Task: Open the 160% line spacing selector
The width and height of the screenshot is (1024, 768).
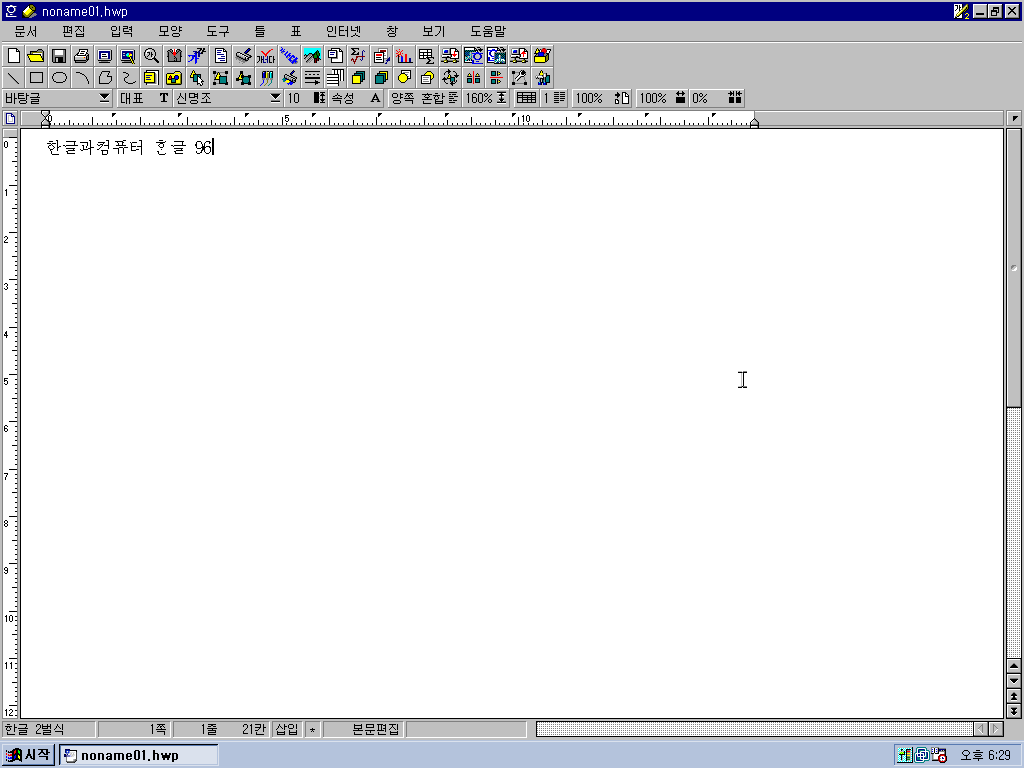Action: point(486,98)
